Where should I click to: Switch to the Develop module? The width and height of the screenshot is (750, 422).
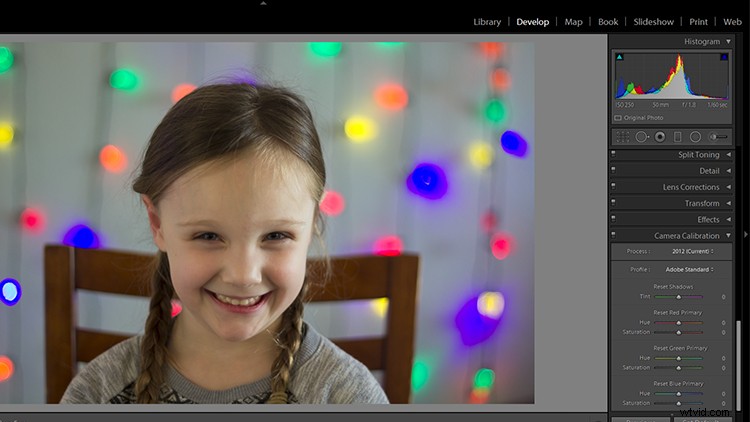click(532, 22)
